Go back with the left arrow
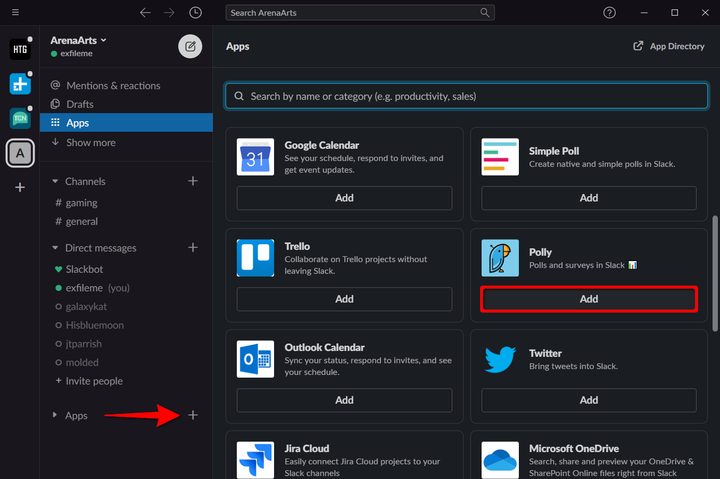The width and height of the screenshot is (720, 479). tap(145, 13)
